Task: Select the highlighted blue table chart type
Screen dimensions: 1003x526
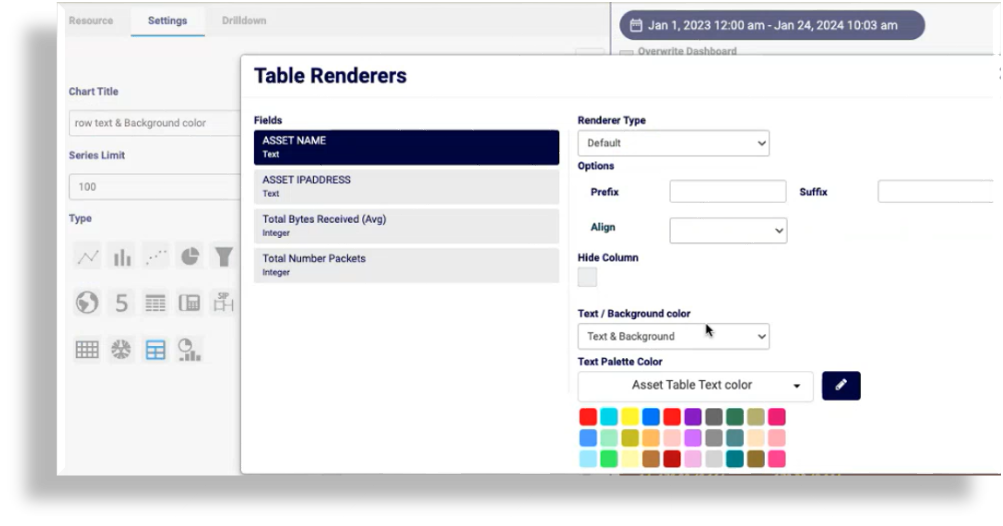Action: pos(155,349)
